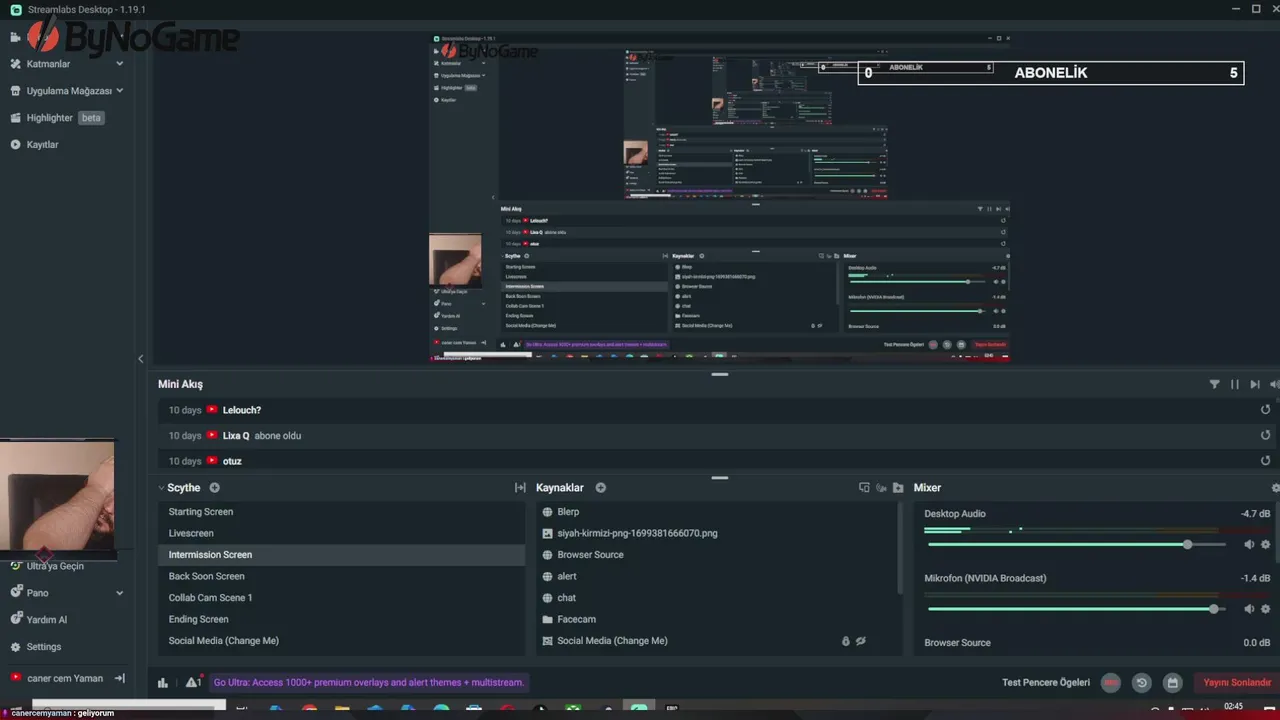Click the Kaynaklar audio-camera icon
1280x720 pixels.
[881, 488]
